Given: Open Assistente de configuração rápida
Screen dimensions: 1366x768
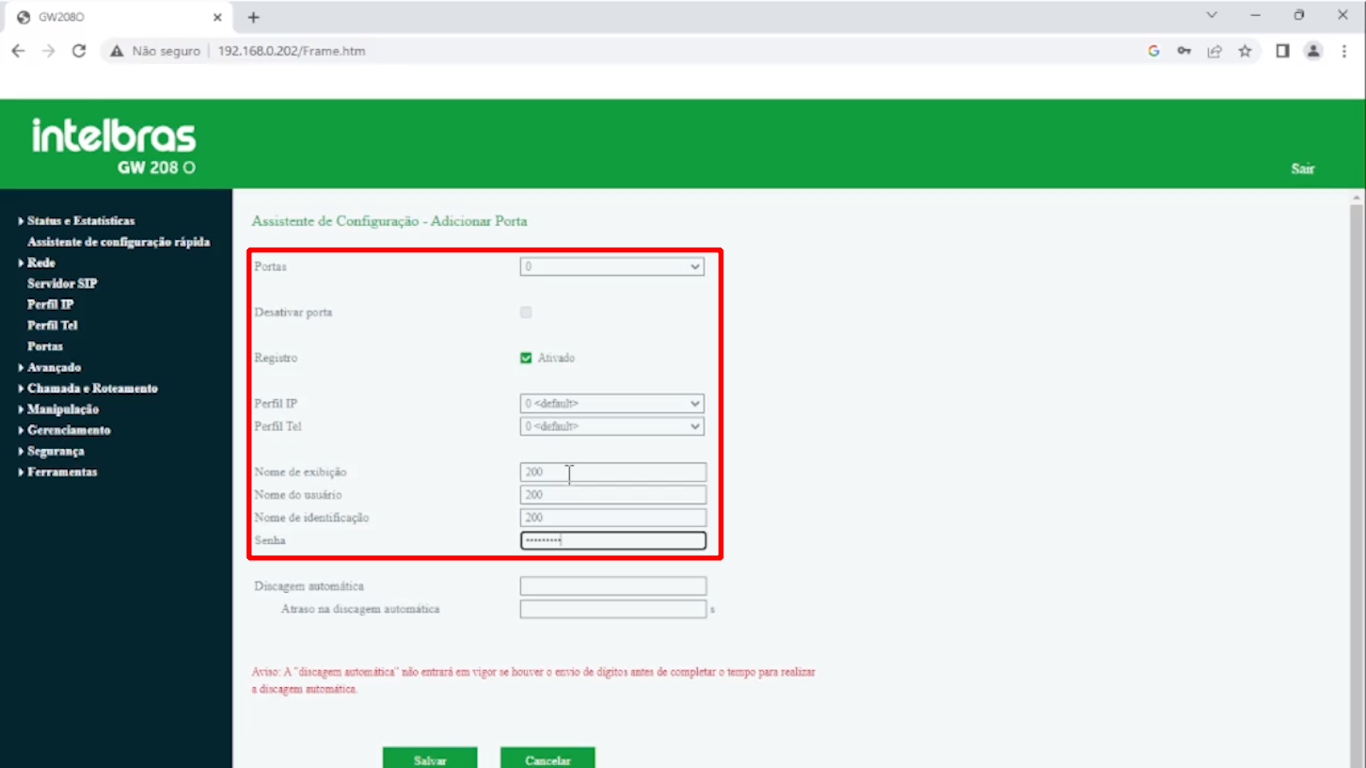Looking at the screenshot, I should 119,242.
